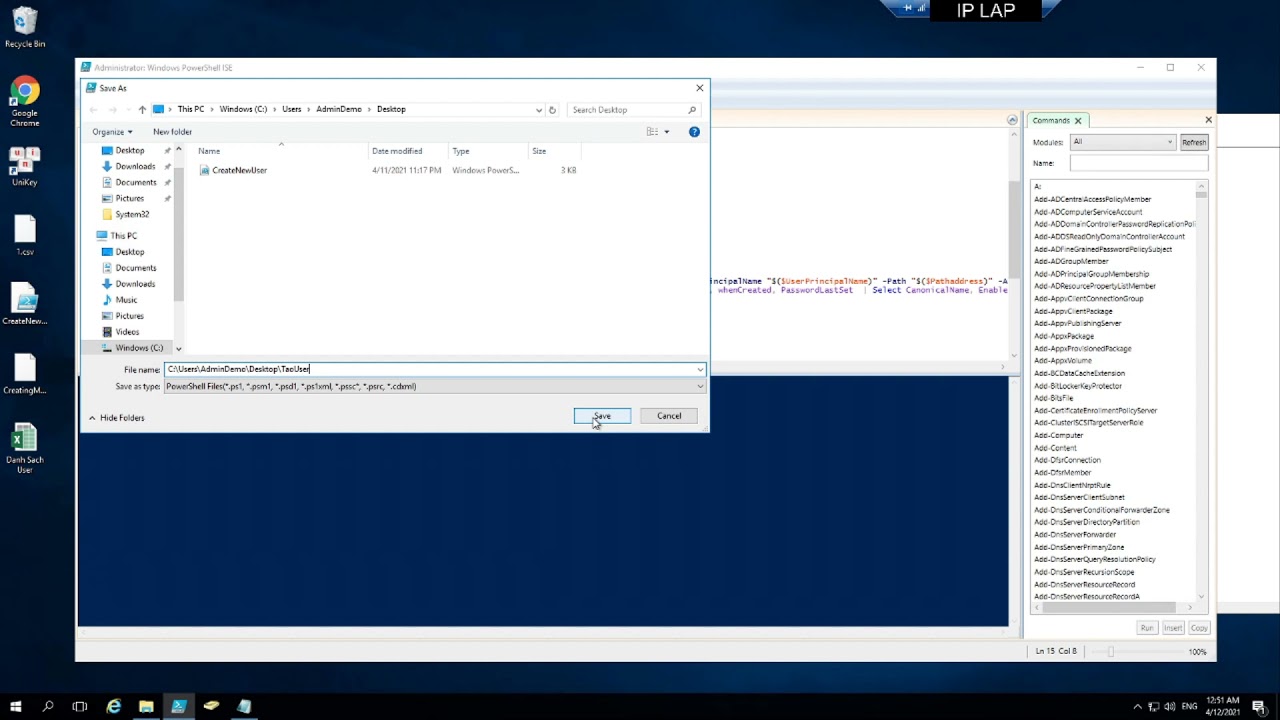
Task: Open the view options dropdown arrow
Action: pyautogui.click(x=667, y=132)
